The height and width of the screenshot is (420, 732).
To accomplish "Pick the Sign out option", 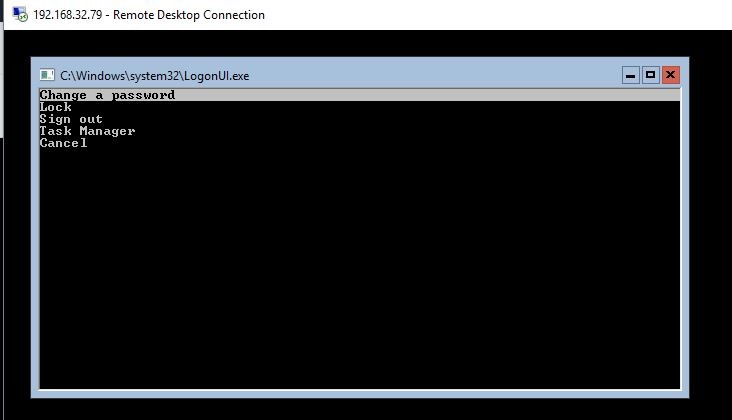I will tap(71, 119).
